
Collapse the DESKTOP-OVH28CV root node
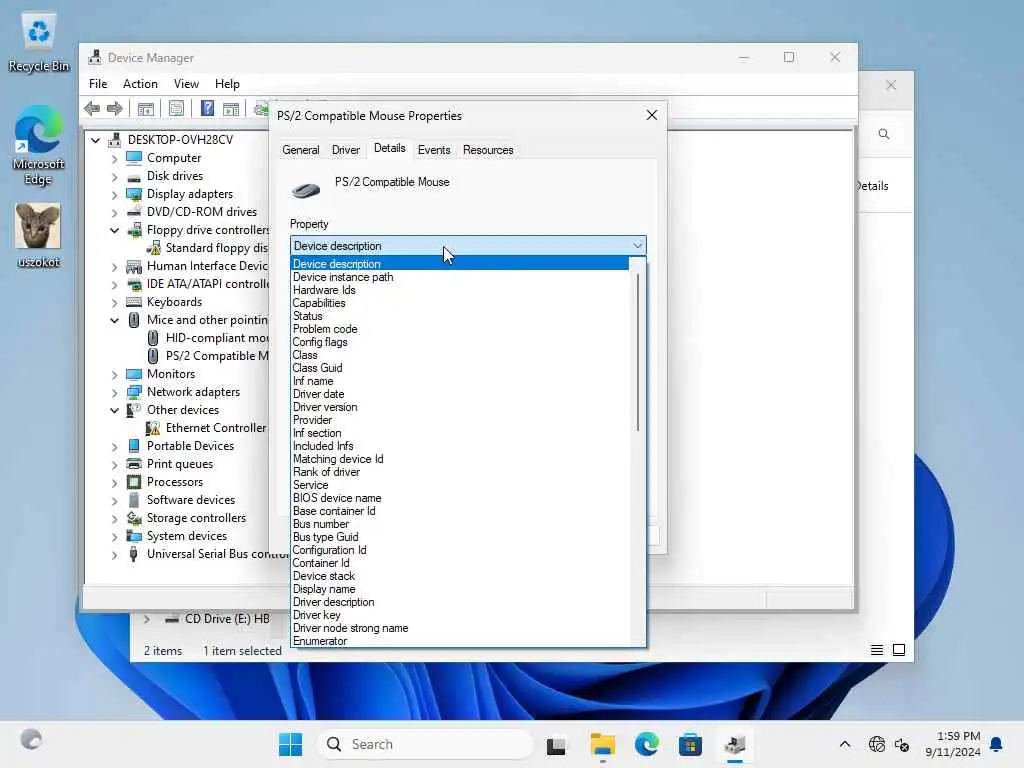(x=95, y=140)
